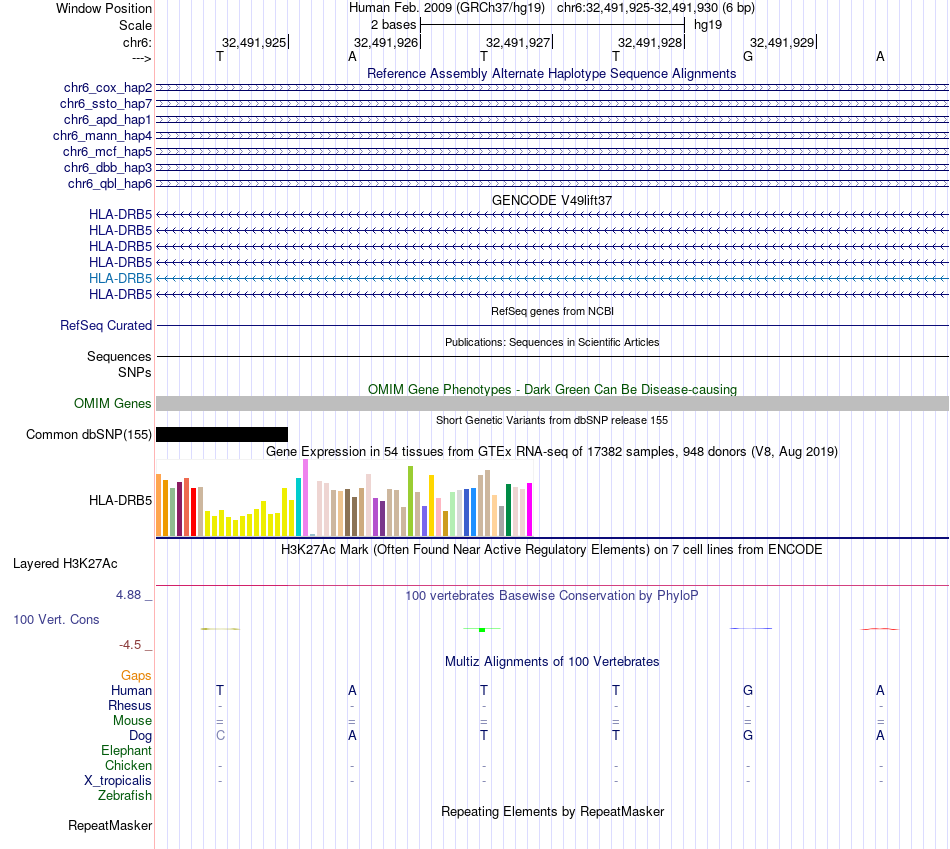Click the black HLA-DRB5 GTEx label
The image size is (950, 849).
click(121, 501)
